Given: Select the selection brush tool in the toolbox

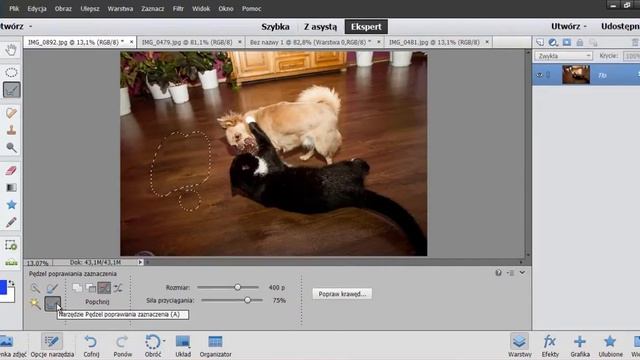Looking at the screenshot, I should click(x=11, y=90).
